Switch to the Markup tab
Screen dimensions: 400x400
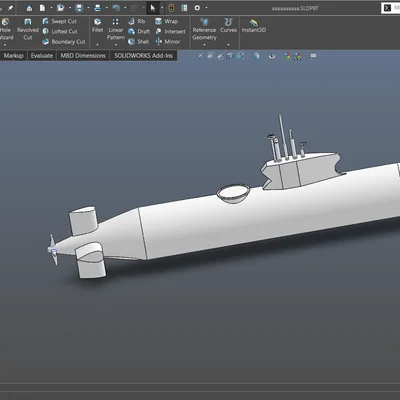(x=13, y=56)
